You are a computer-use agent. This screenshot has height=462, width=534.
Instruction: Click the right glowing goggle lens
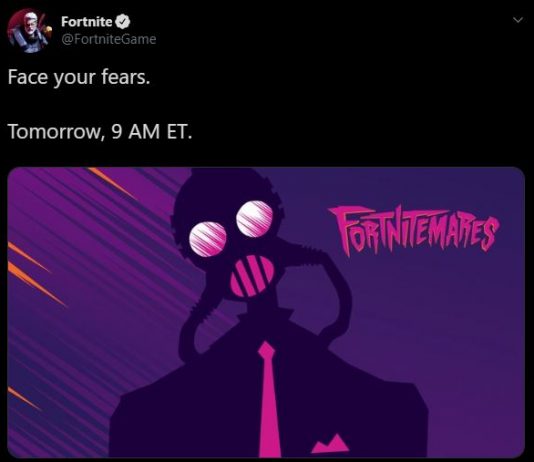pos(254,219)
